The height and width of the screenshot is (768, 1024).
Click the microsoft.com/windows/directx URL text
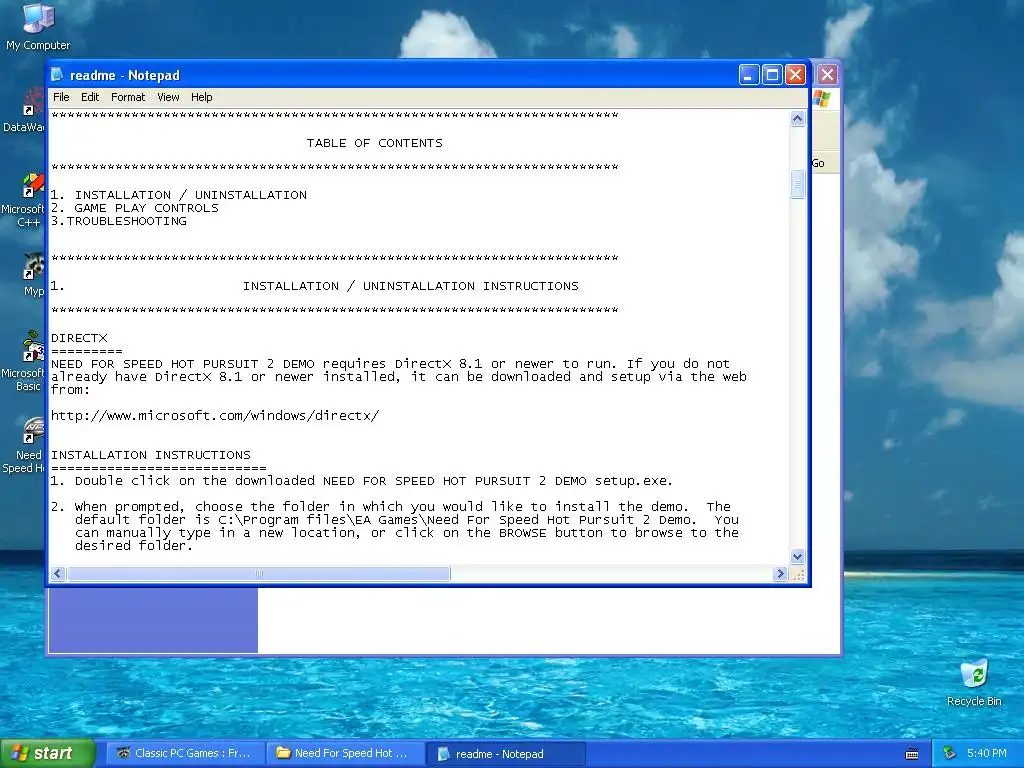215,415
